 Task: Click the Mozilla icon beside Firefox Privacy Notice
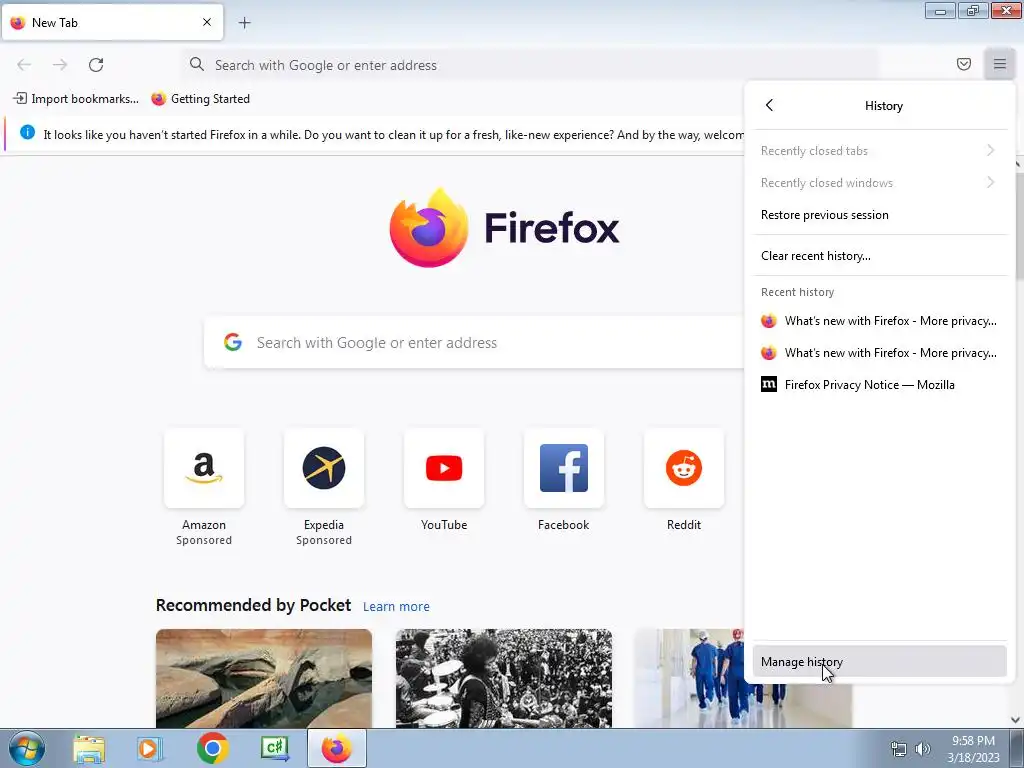[x=769, y=384]
